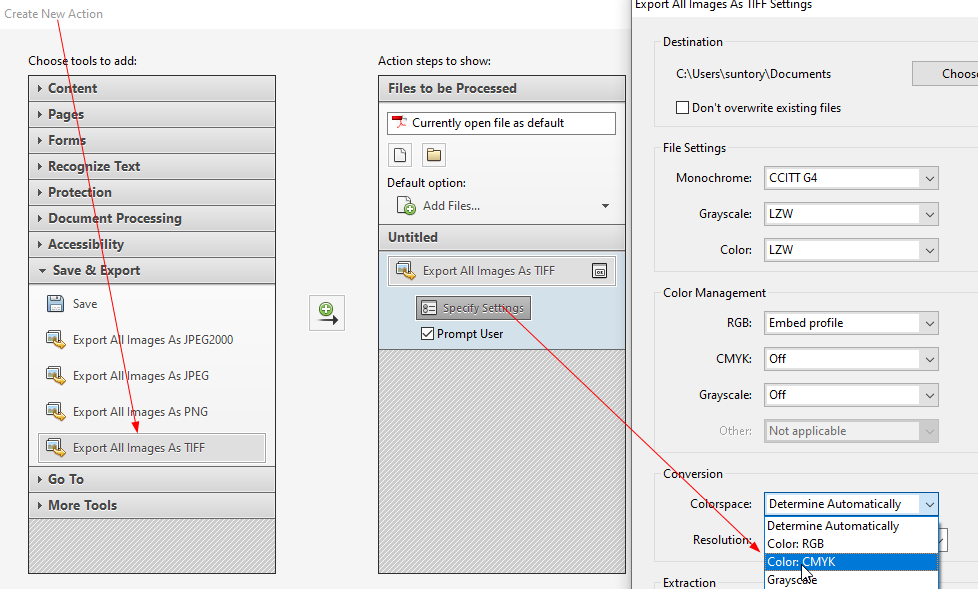The width and height of the screenshot is (978, 589).
Task: Click the Colorspace dropdown arrow
Action: pos(929,504)
